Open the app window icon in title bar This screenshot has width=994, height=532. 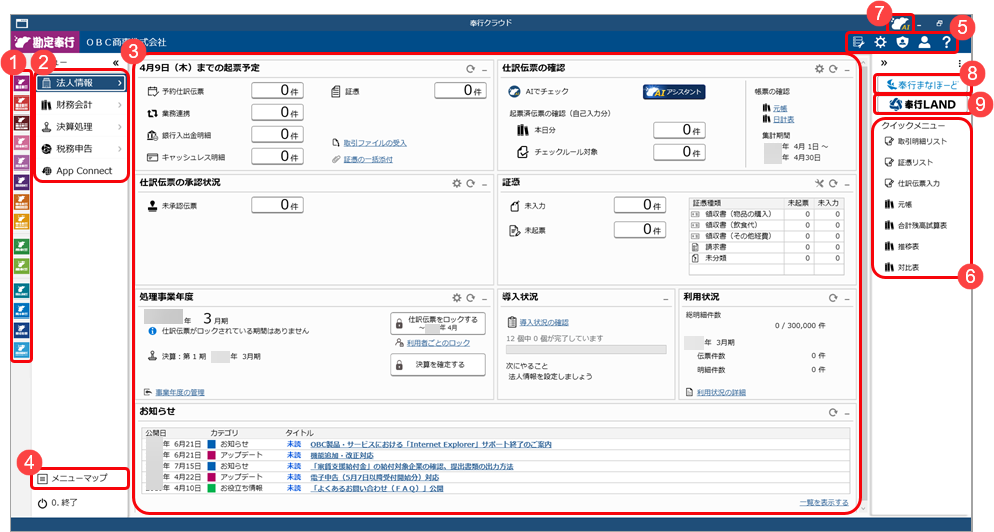22,23
